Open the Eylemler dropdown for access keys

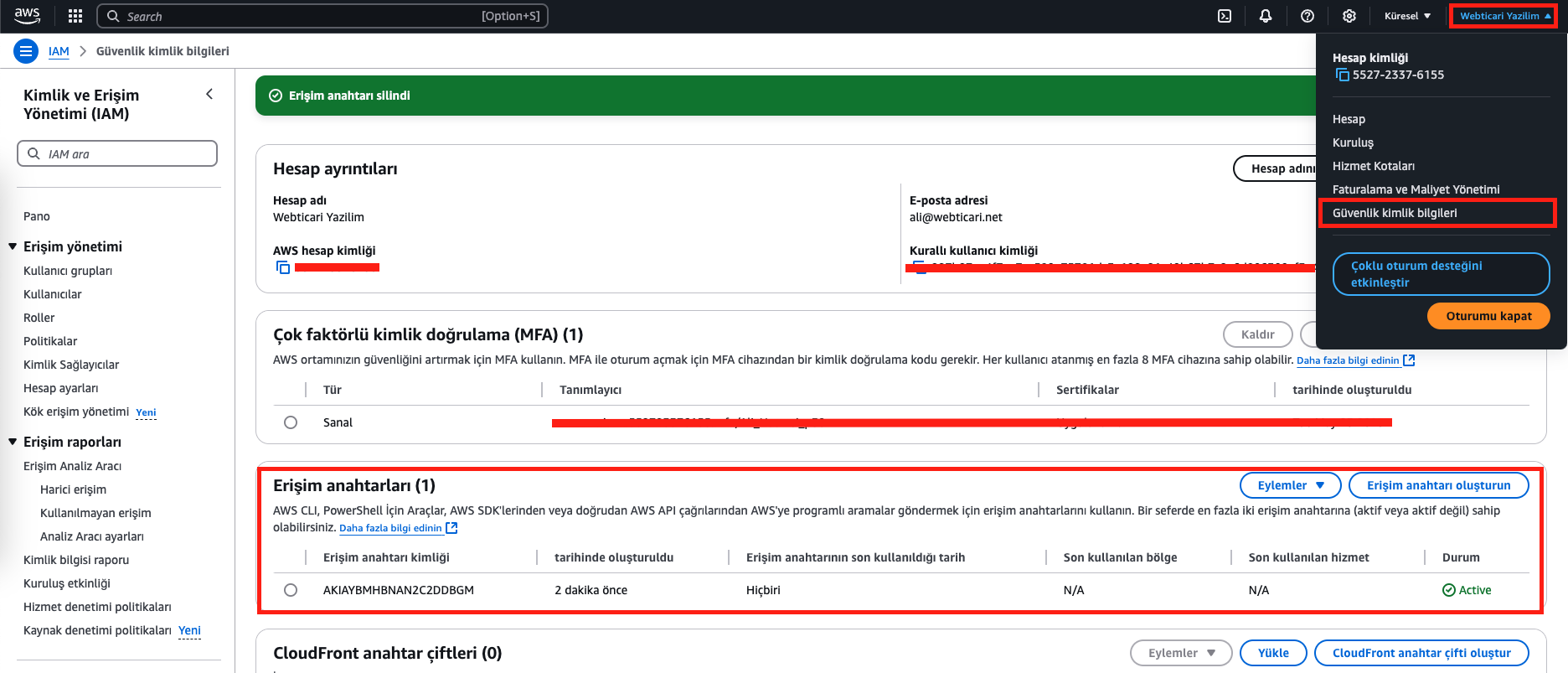[x=1290, y=485]
